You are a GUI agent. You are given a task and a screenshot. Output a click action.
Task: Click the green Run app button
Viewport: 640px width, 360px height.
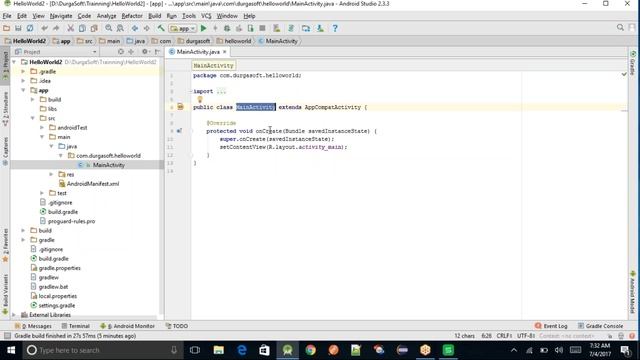(204, 28)
